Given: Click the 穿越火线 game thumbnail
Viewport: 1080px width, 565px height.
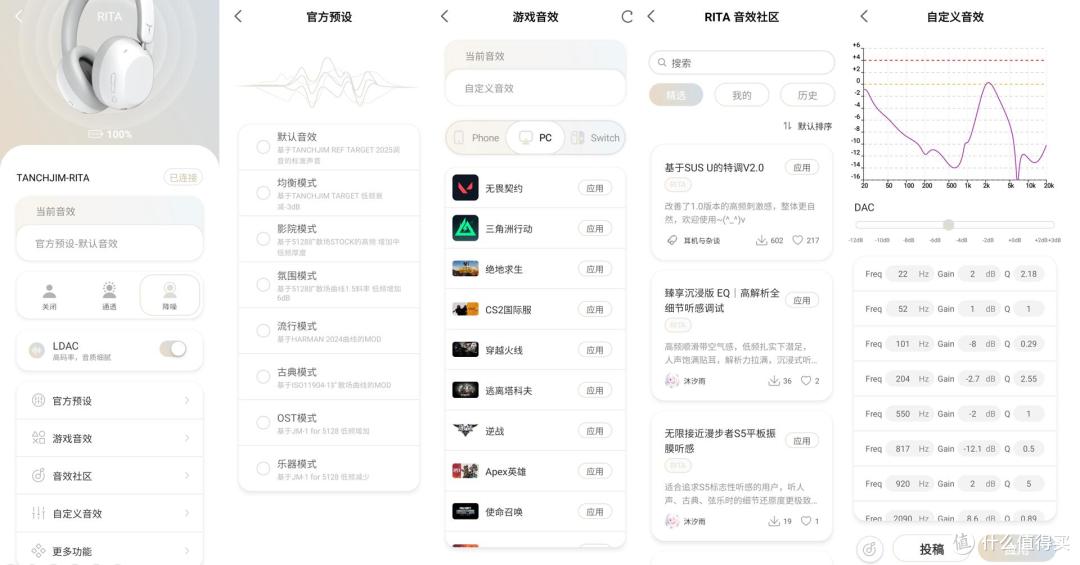Looking at the screenshot, I should click(466, 350).
